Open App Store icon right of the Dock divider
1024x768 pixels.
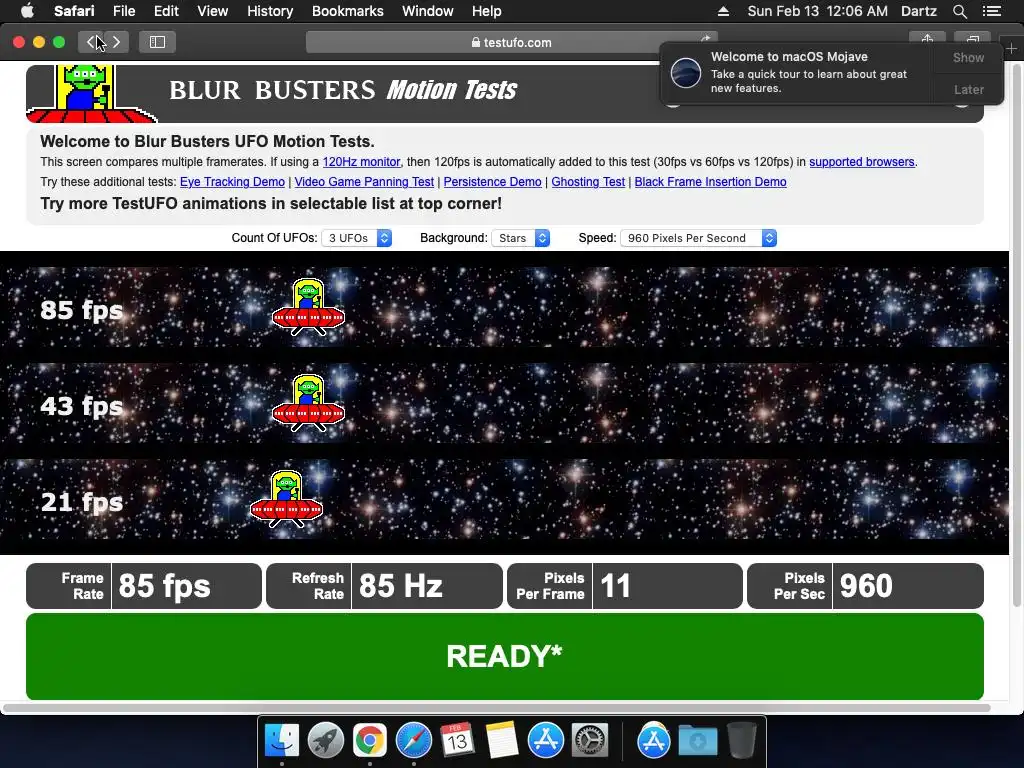[x=654, y=741]
